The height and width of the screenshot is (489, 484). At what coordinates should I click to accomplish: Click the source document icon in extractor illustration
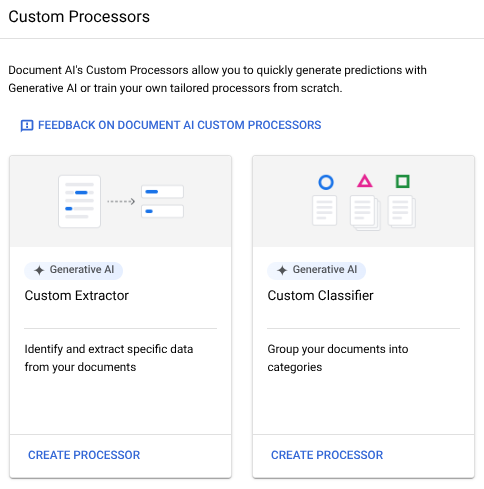tap(79, 201)
